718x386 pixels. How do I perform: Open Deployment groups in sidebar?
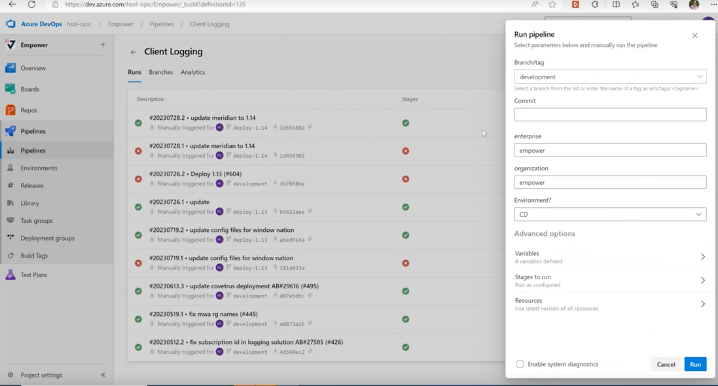[47, 238]
